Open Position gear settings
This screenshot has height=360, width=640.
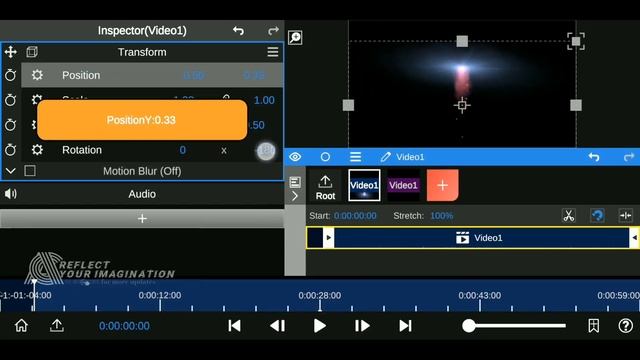pos(37,75)
